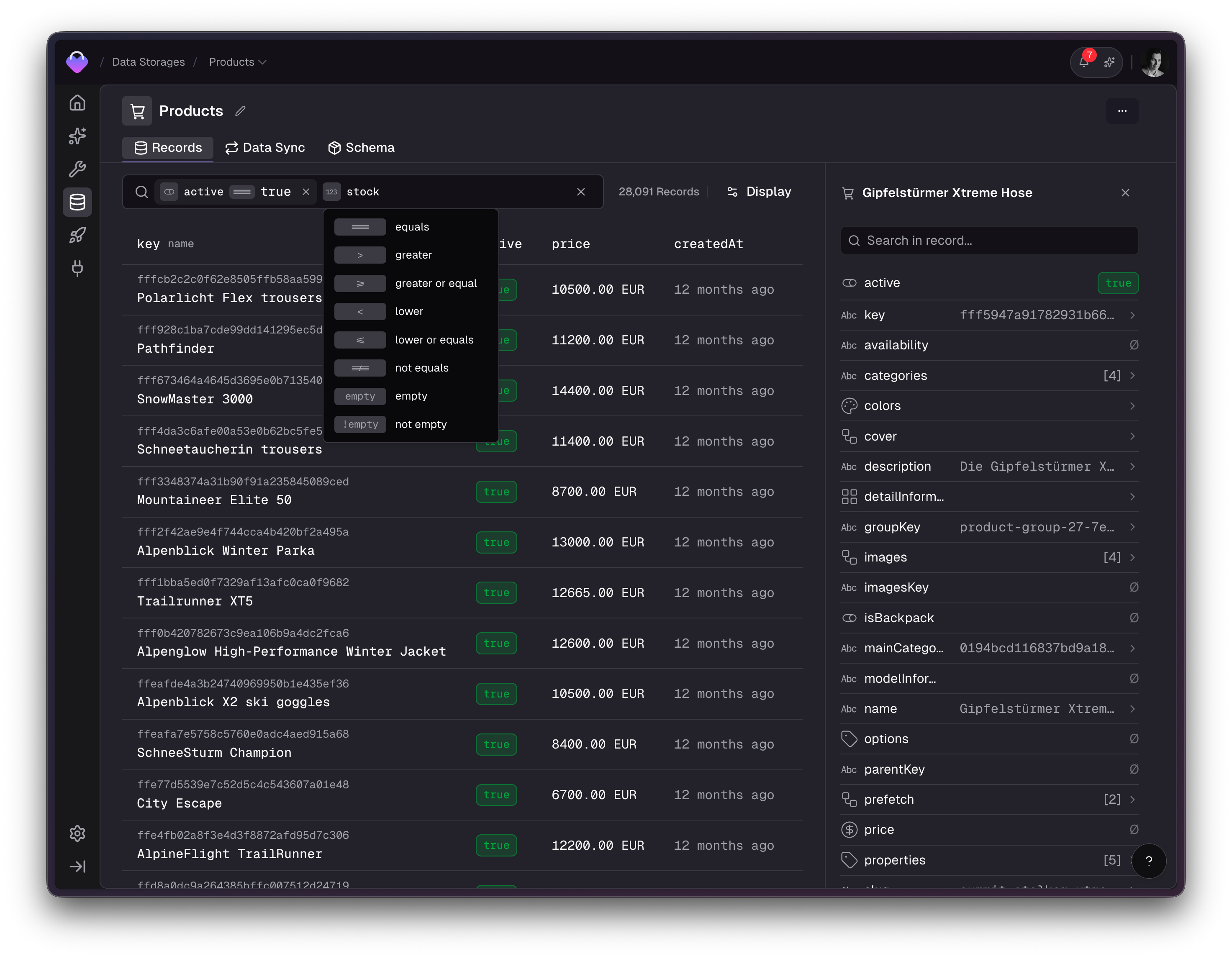Select the database Data Storages sidebar icon

pos(77,202)
